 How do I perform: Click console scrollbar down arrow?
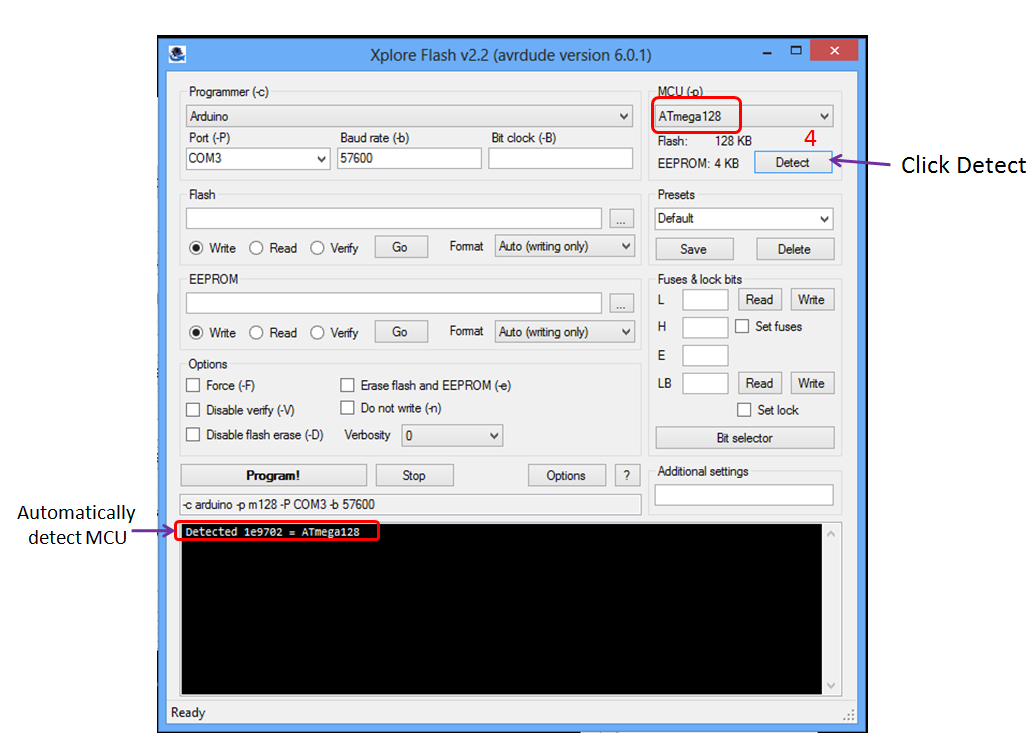coord(831,686)
